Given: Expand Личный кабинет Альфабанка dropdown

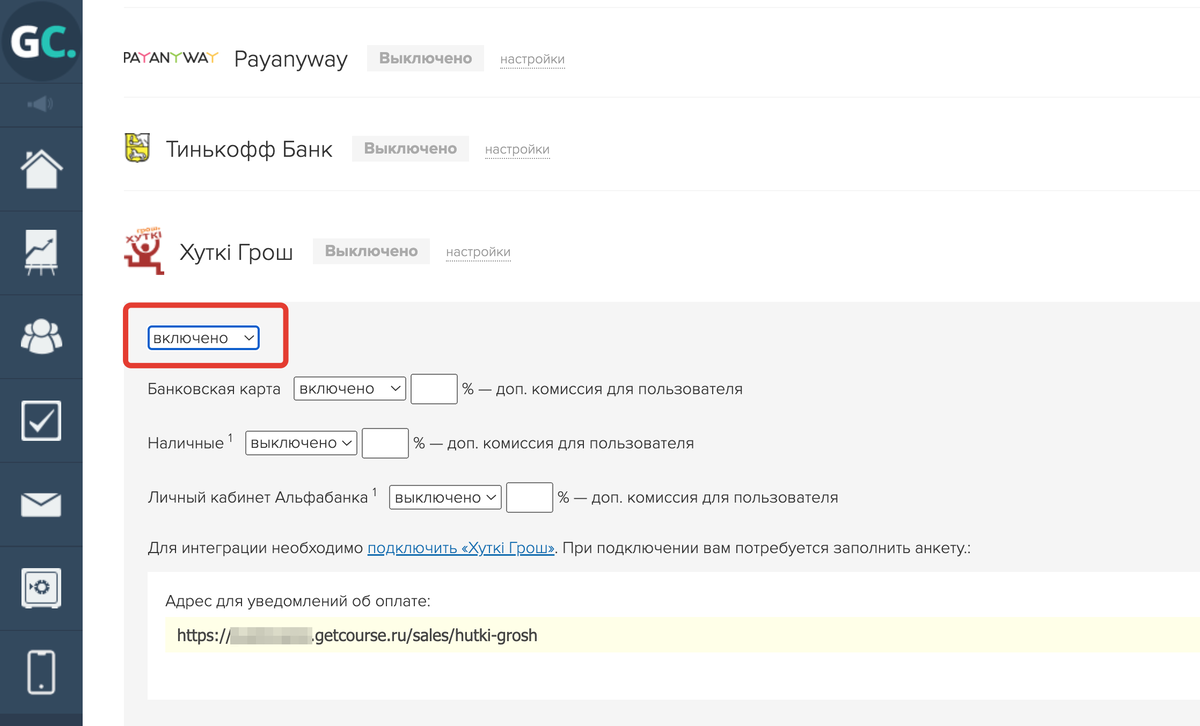Looking at the screenshot, I should [x=445, y=497].
